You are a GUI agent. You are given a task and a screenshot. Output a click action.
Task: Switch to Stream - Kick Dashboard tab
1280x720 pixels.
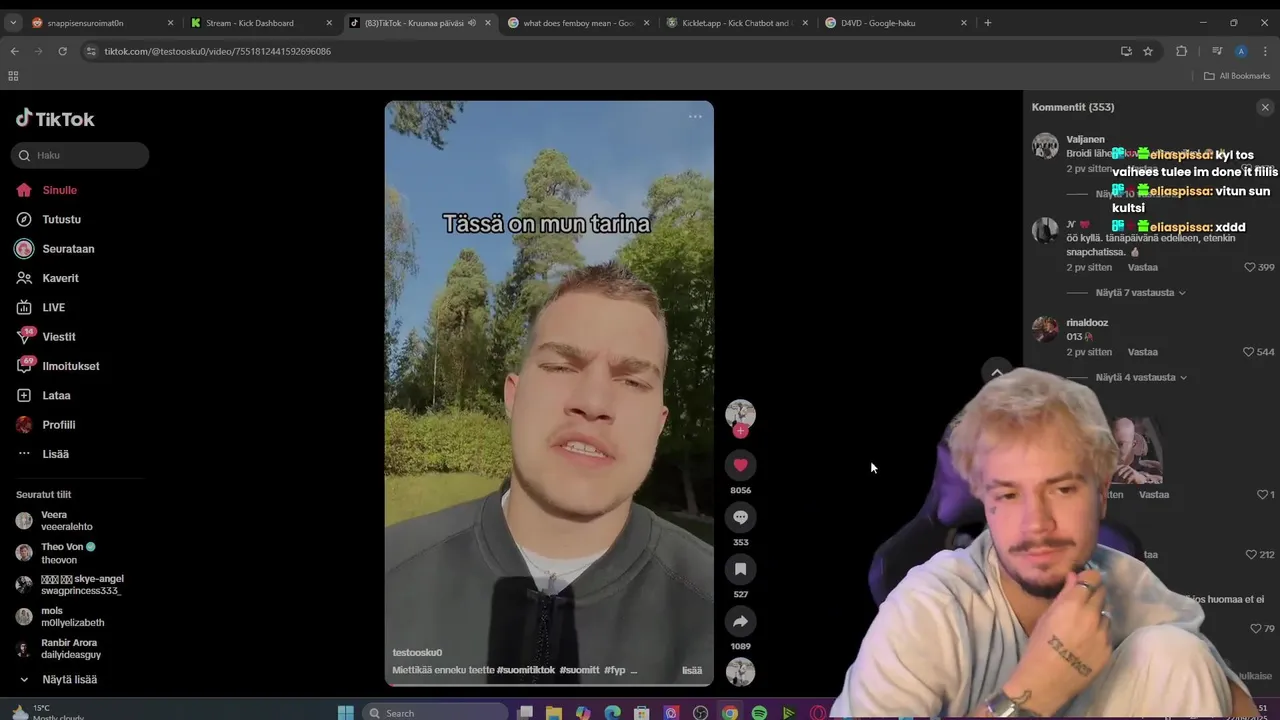[262, 23]
